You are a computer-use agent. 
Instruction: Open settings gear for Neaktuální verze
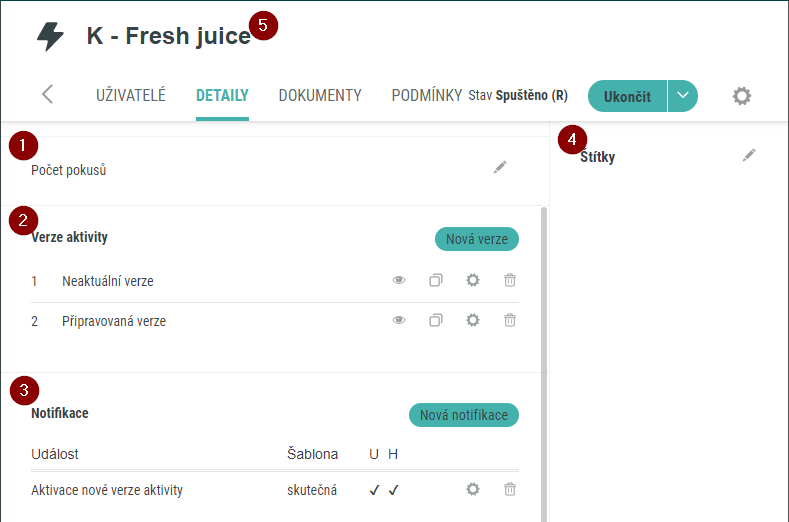tap(472, 280)
